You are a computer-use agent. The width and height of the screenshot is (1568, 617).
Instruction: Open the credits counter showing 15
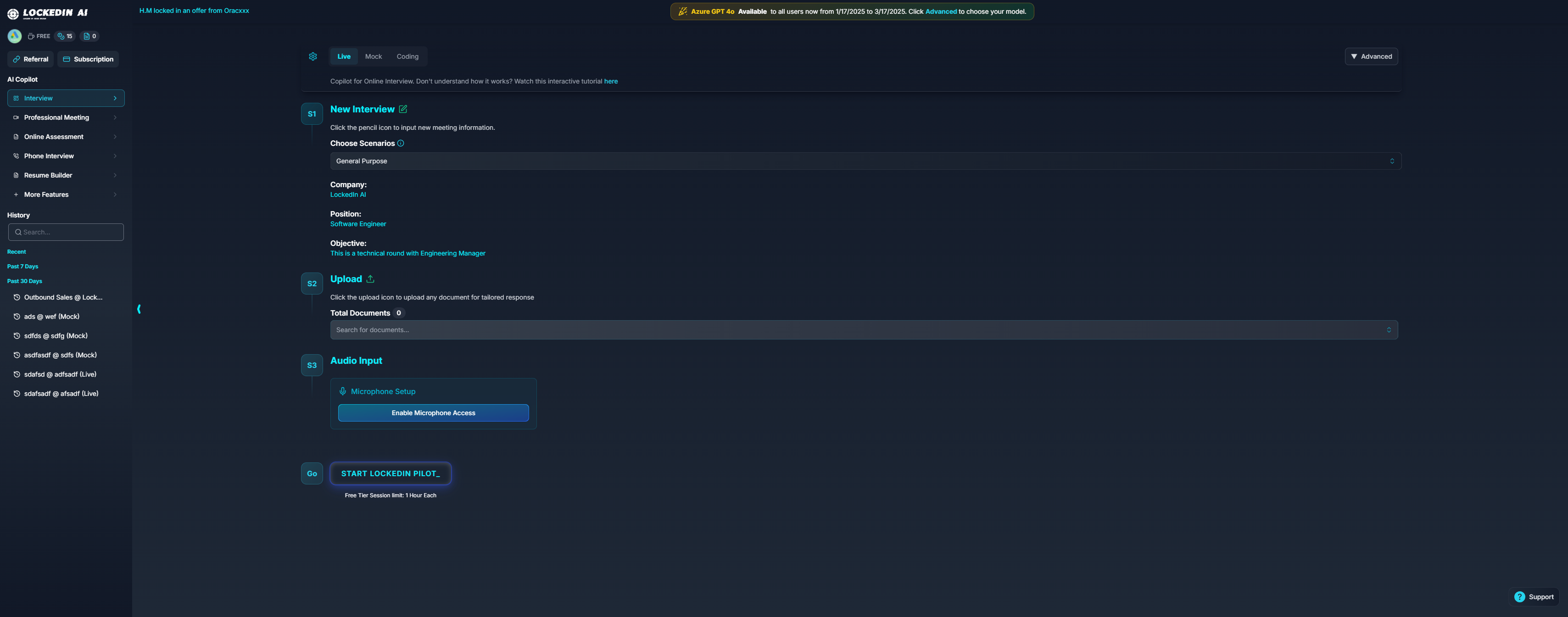point(65,36)
